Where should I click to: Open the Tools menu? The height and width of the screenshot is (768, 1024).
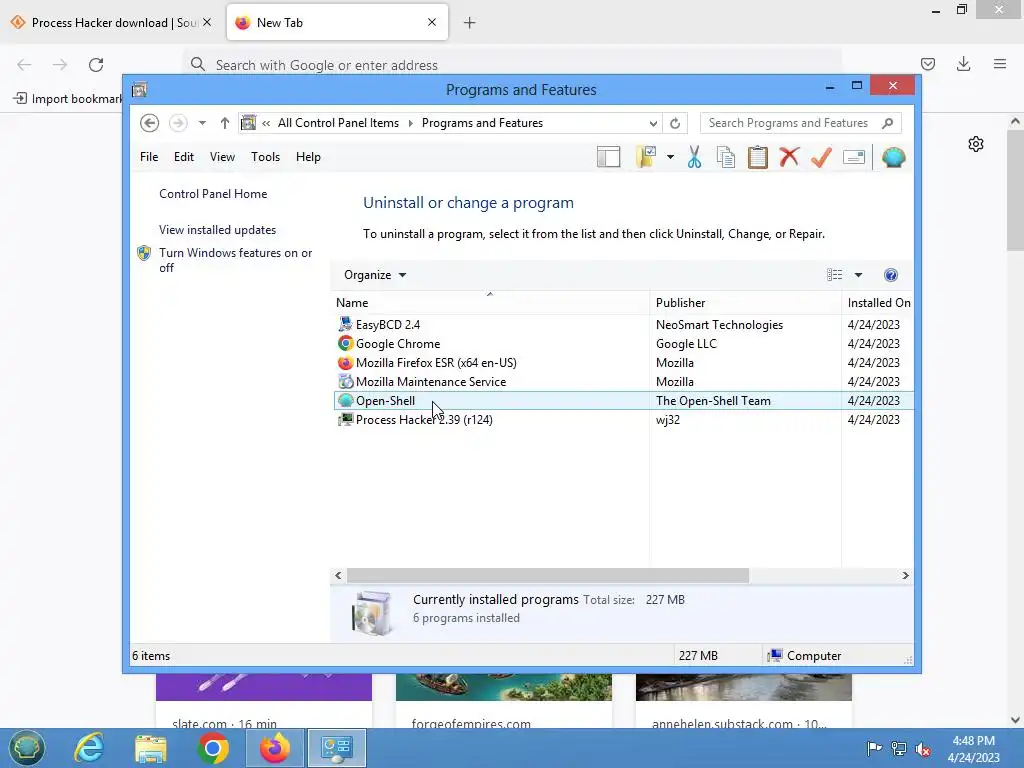(x=265, y=157)
